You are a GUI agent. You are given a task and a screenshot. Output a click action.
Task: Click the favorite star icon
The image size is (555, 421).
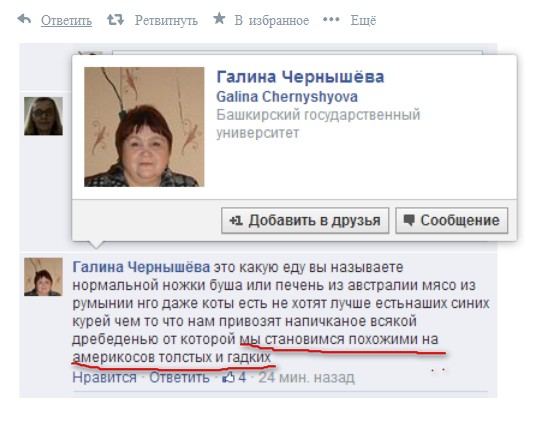click(x=219, y=18)
